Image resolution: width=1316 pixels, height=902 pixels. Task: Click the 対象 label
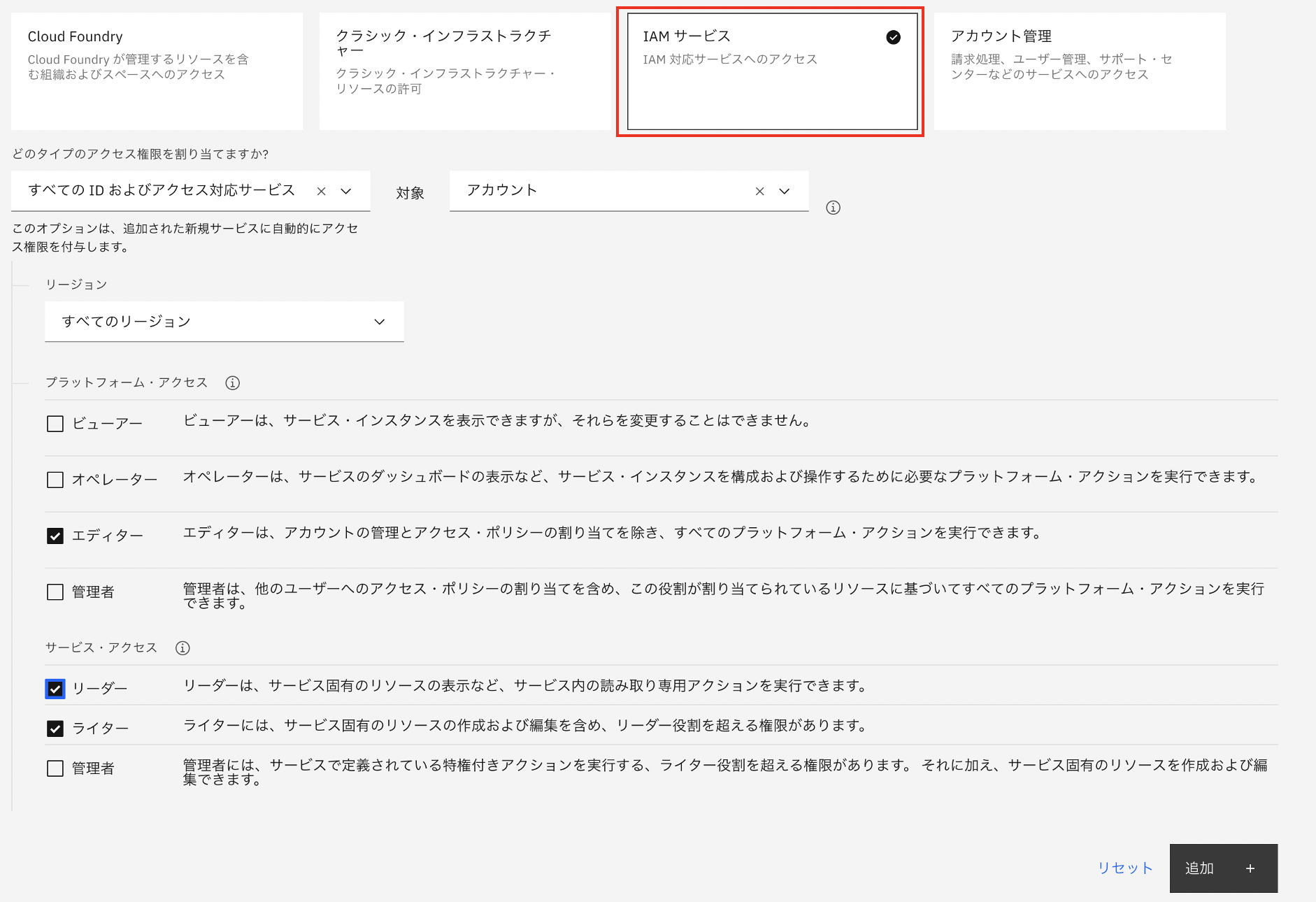pos(410,193)
